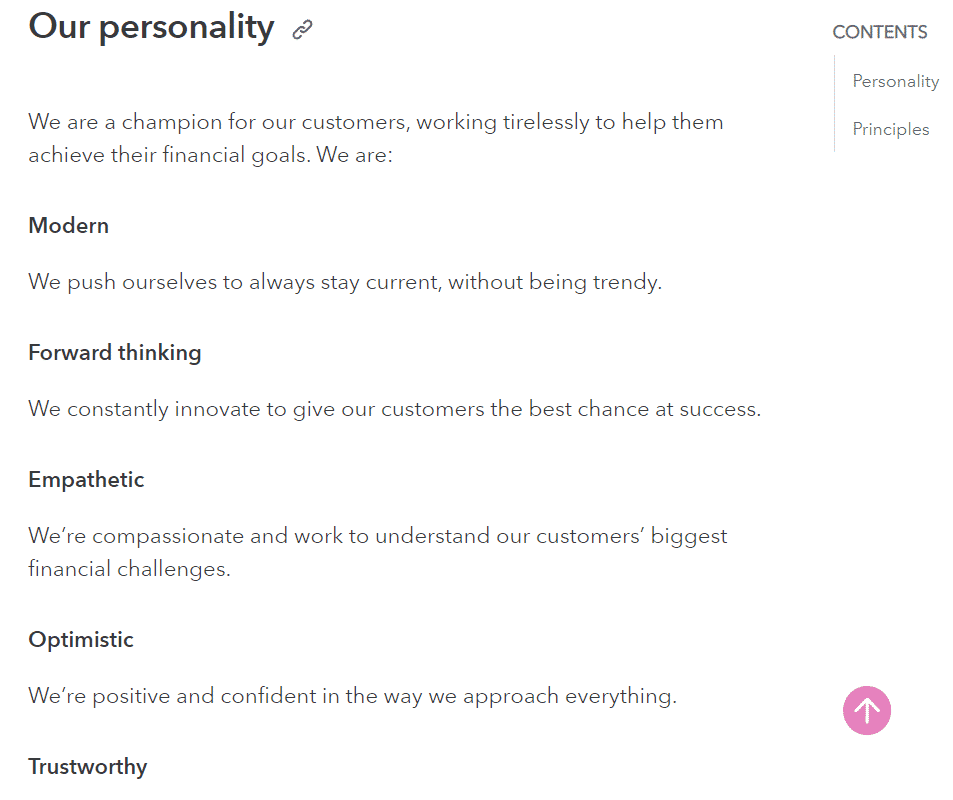
Task: Click the sentence about being positive and confident
Action: [x=353, y=696]
